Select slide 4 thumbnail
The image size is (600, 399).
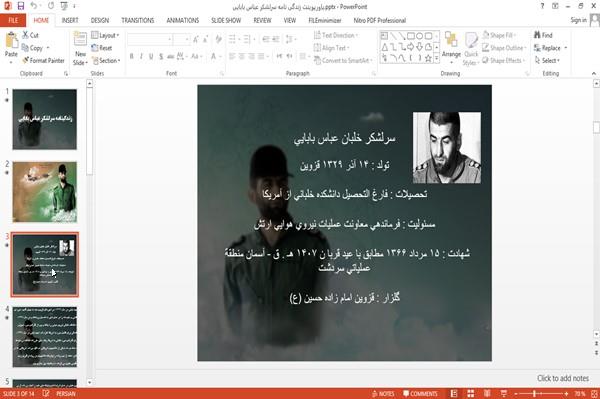click(44, 337)
